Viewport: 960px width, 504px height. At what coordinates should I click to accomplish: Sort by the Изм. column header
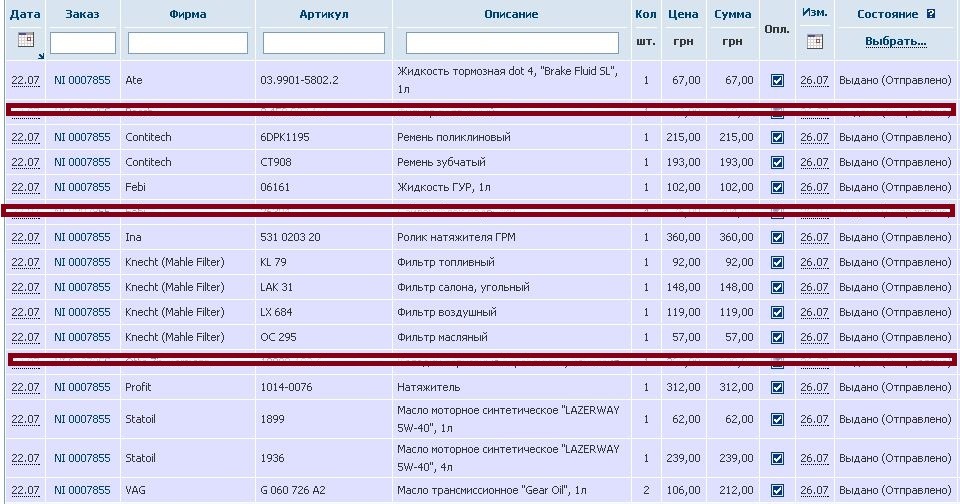pyautogui.click(x=814, y=12)
